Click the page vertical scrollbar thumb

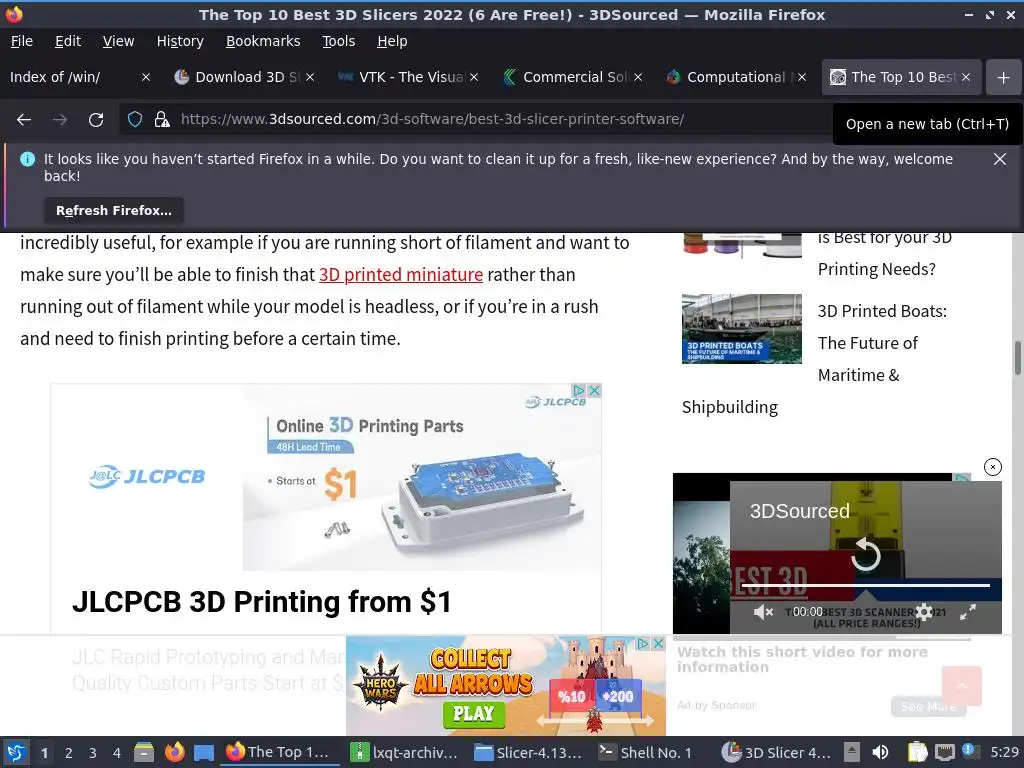[1017, 358]
